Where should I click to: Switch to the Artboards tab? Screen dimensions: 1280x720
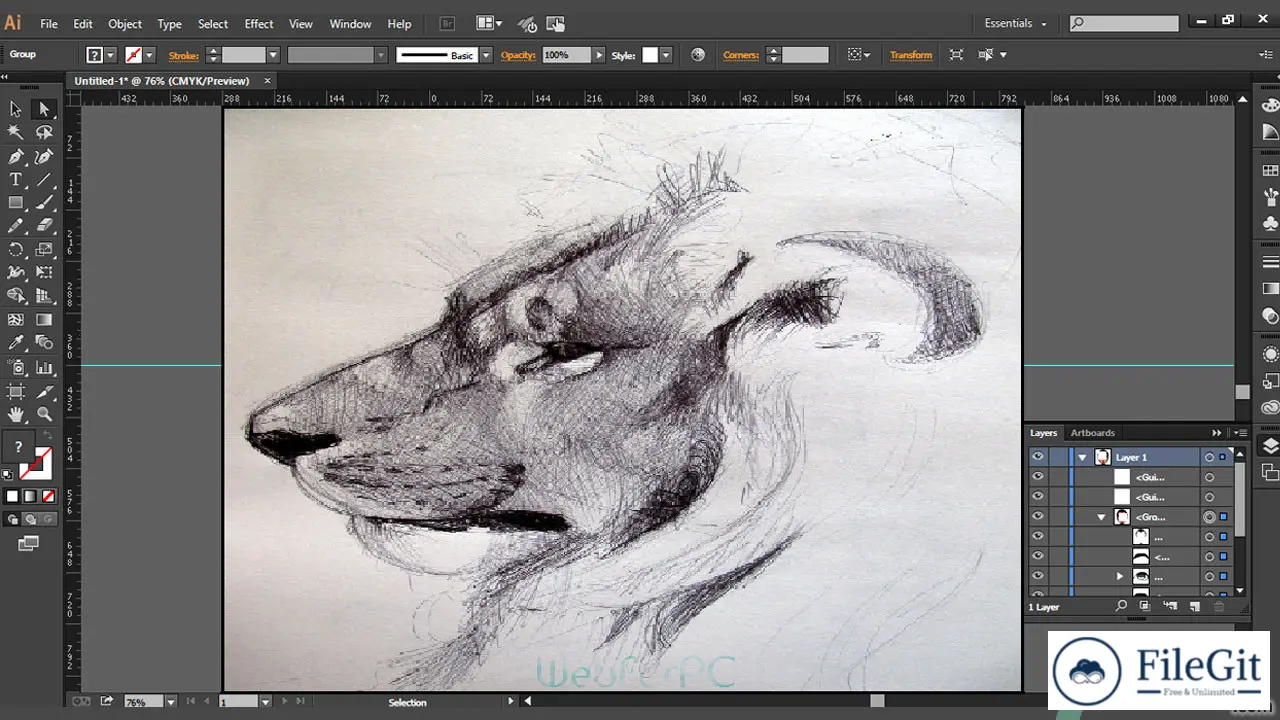tap(1092, 433)
